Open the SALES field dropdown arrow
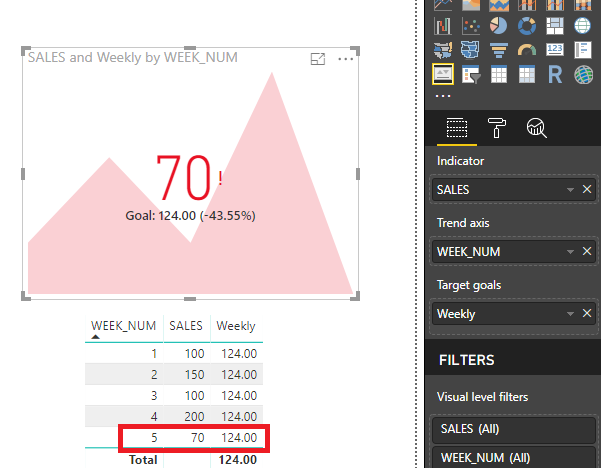Screen dimensions: 601x468 (x=570, y=190)
